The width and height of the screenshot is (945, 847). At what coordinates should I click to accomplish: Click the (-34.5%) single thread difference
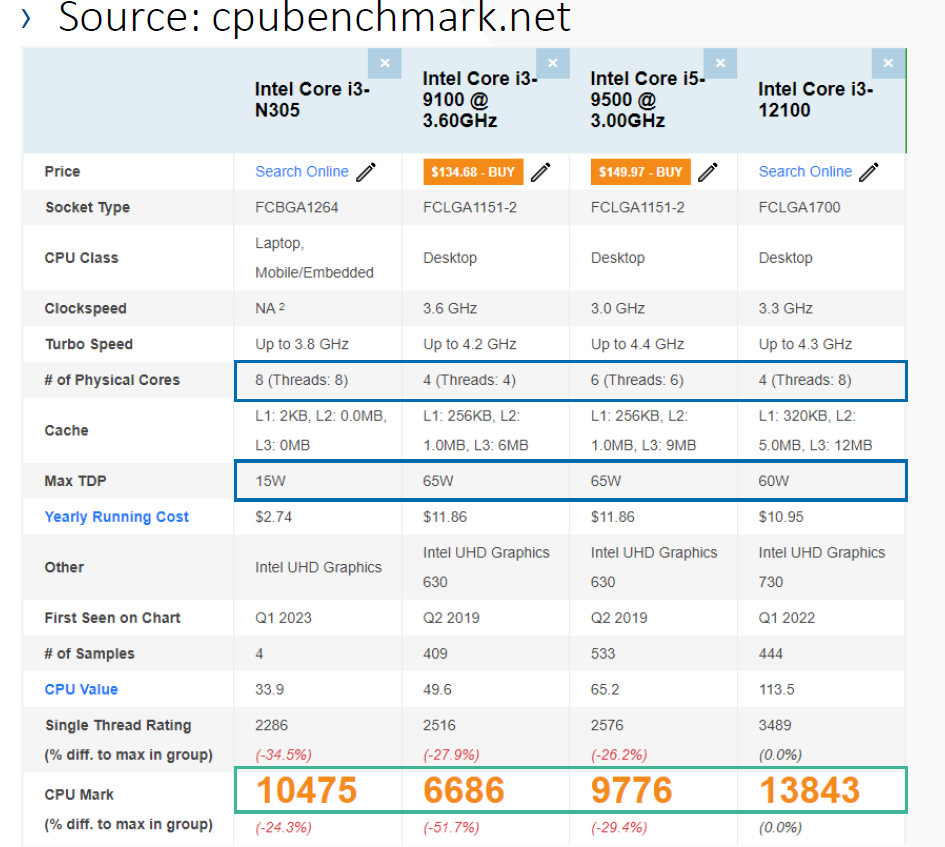pyautogui.click(x=283, y=755)
